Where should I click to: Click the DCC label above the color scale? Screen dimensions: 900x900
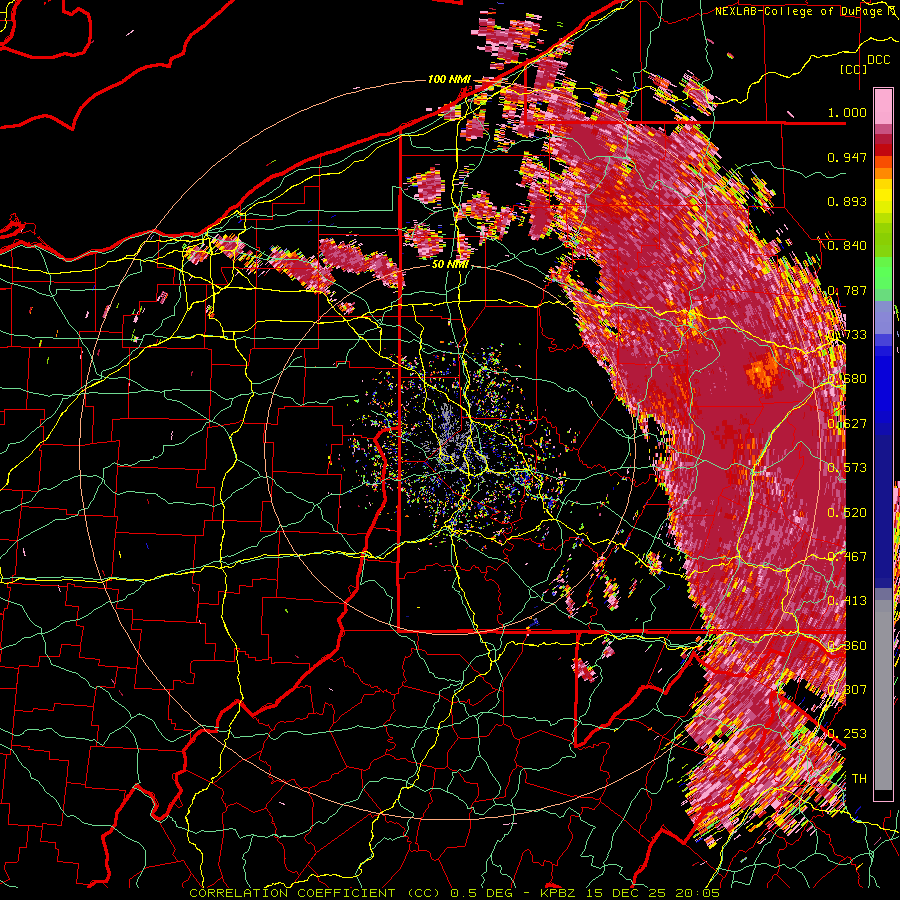click(x=878, y=60)
